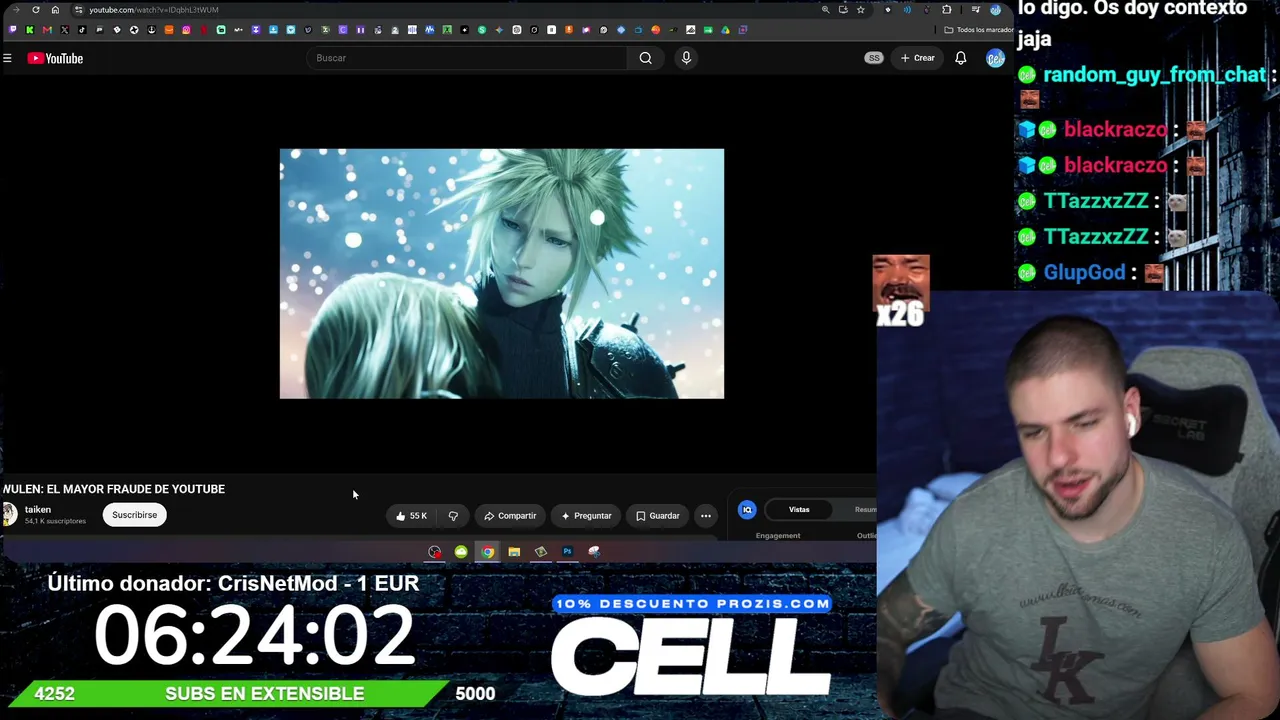
Task: Open site information icon in address bar
Action: pos(78,10)
